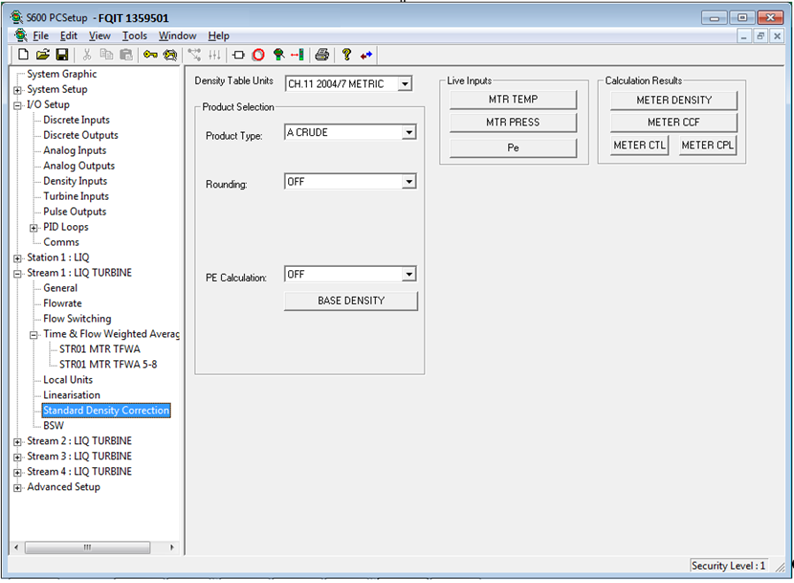Expand the System Setup tree node
The image size is (794, 583).
(x=17, y=90)
